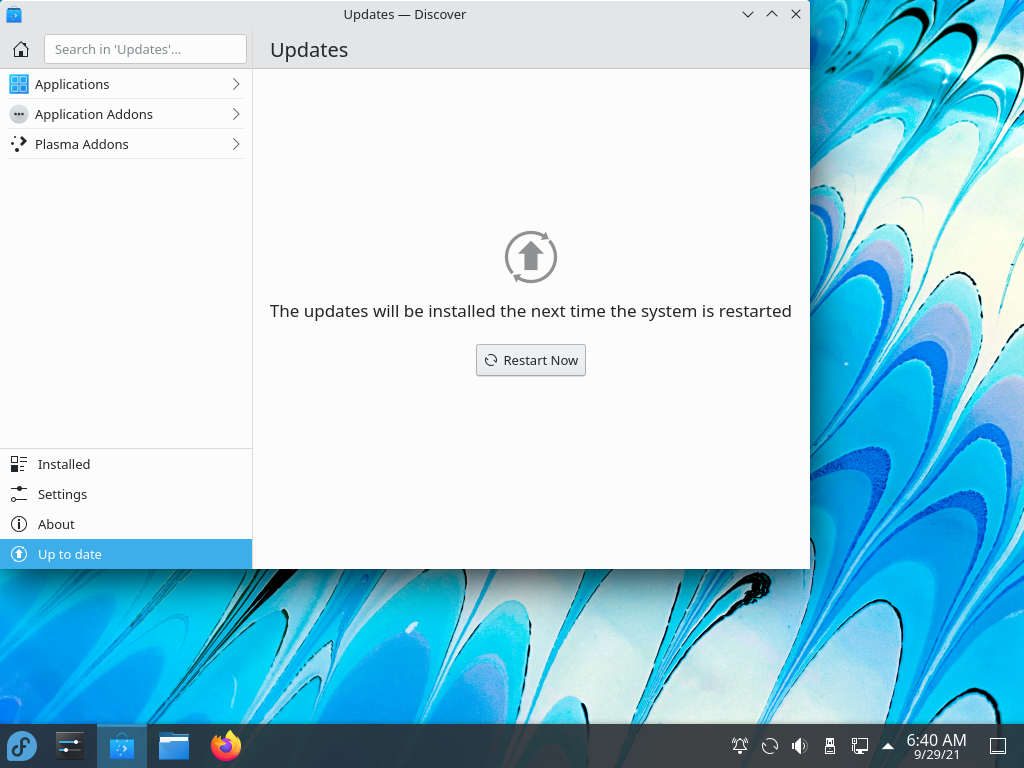Open the Fedora application launcher
This screenshot has height=768, width=1024.
(22, 746)
